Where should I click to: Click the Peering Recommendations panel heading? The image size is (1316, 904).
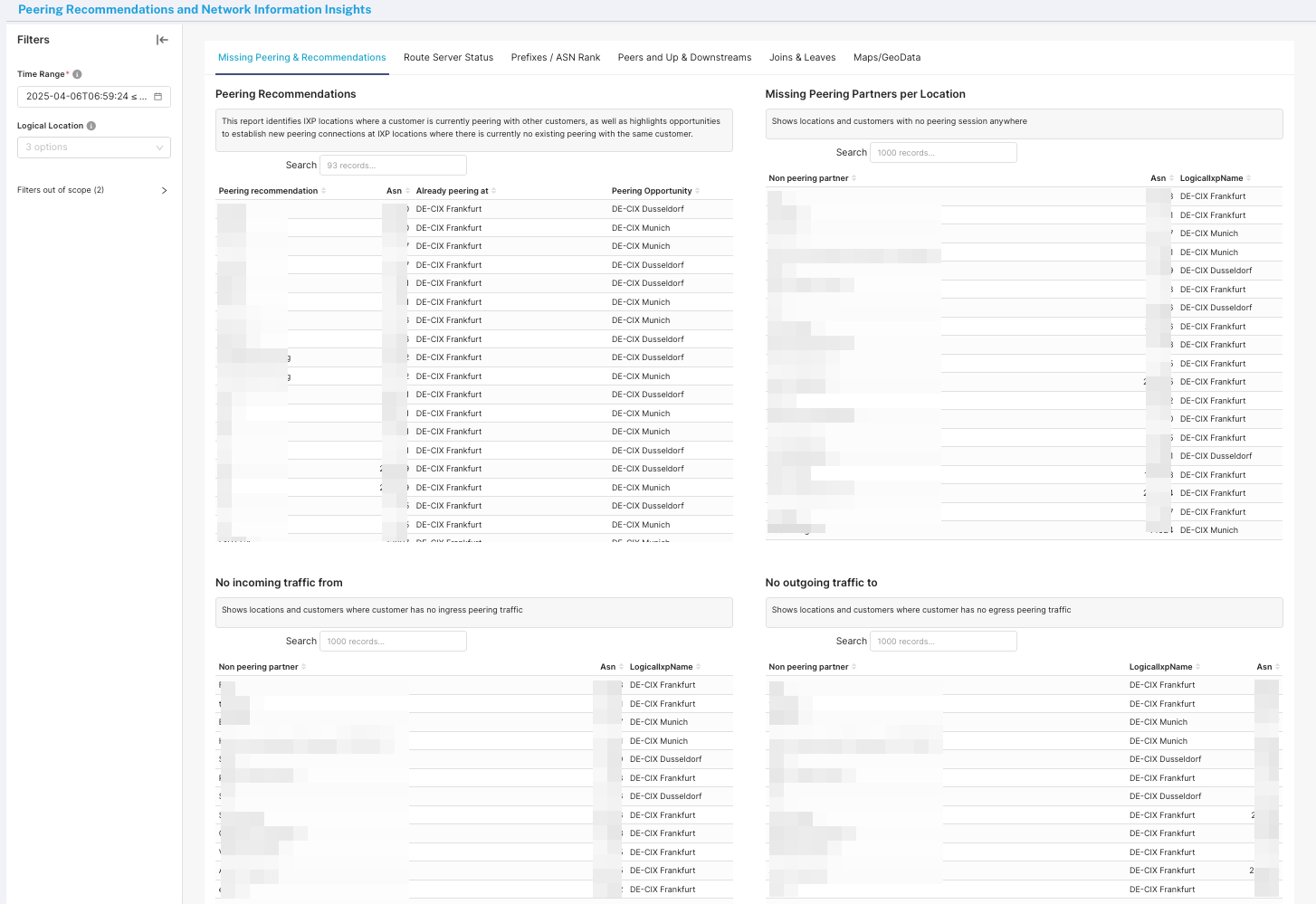point(285,94)
